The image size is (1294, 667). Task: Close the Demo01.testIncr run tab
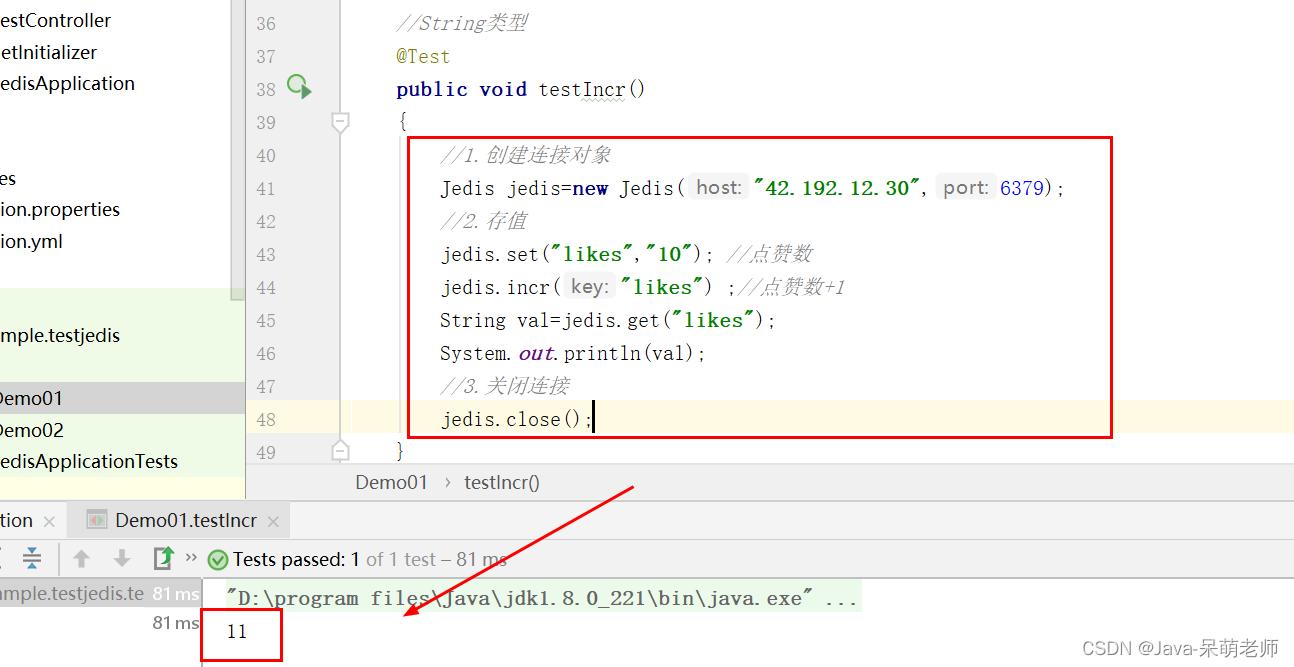(x=273, y=521)
